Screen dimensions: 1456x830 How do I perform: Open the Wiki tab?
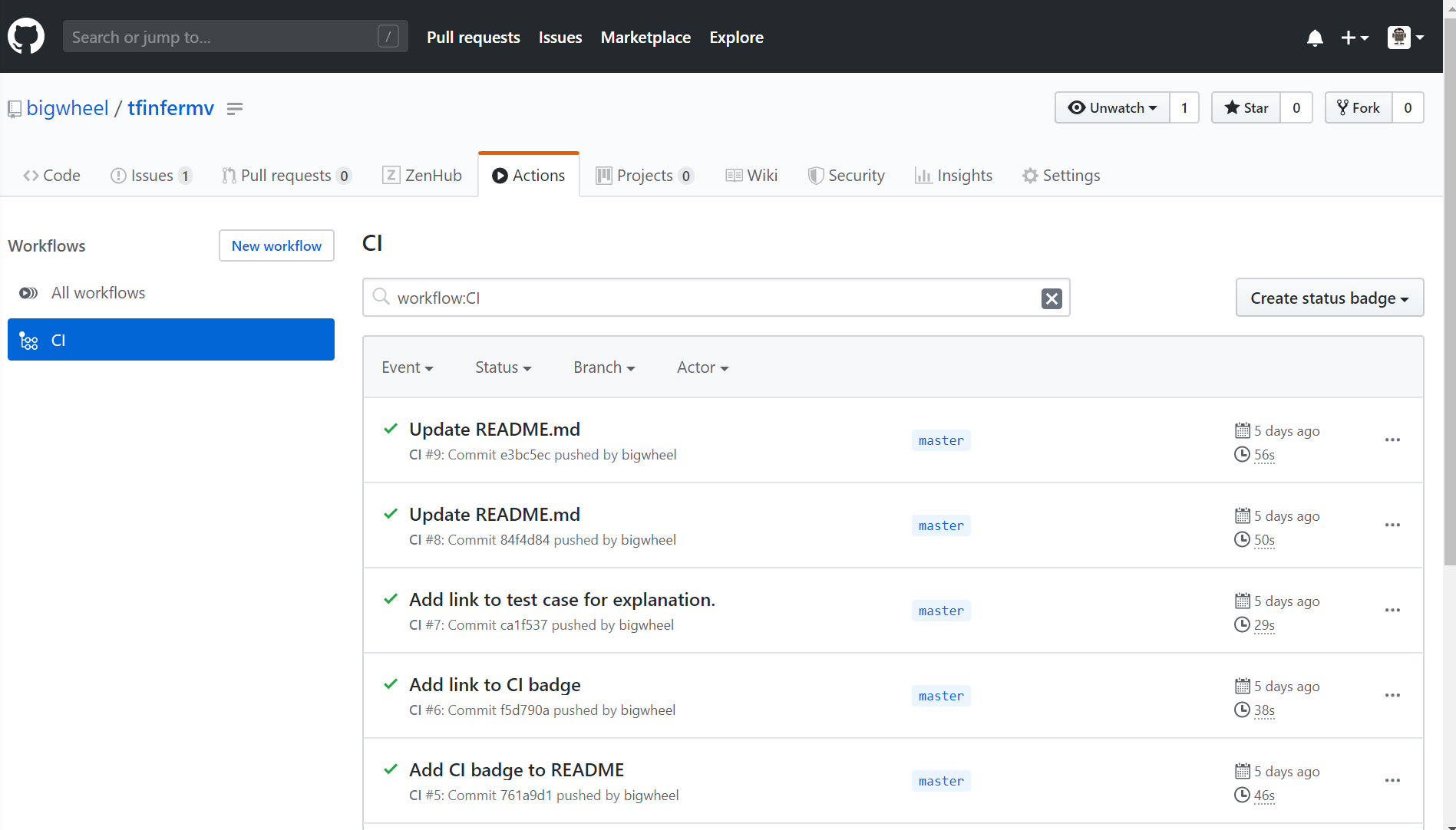(751, 176)
